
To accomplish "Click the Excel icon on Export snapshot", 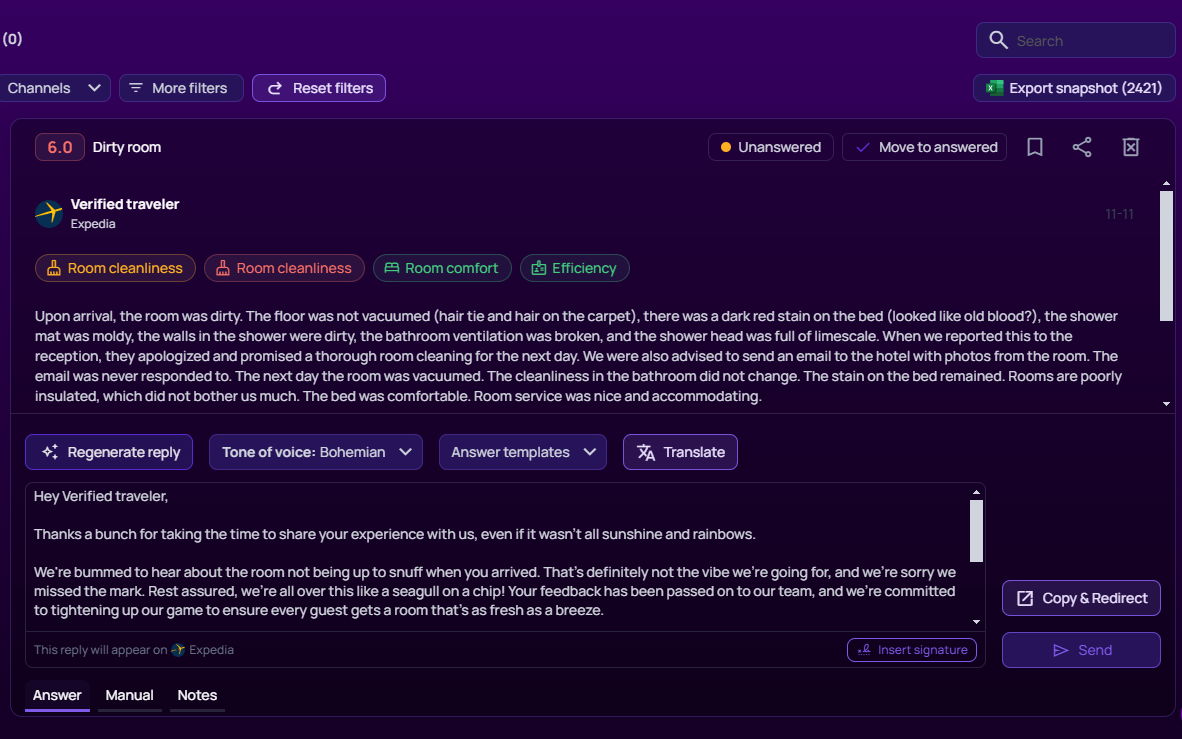I will coord(994,88).
